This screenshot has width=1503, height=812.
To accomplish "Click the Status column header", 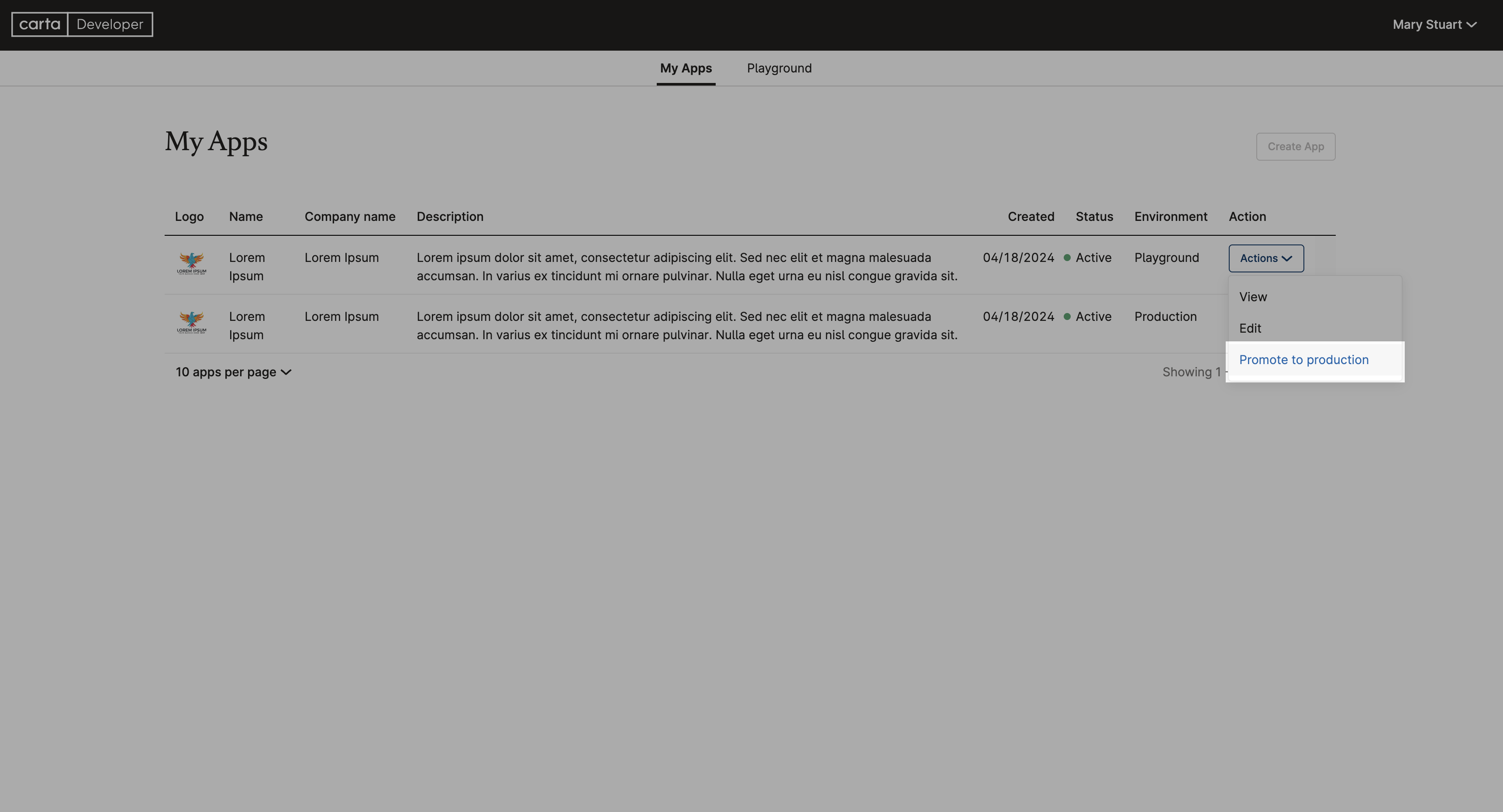I will 1094,217.
